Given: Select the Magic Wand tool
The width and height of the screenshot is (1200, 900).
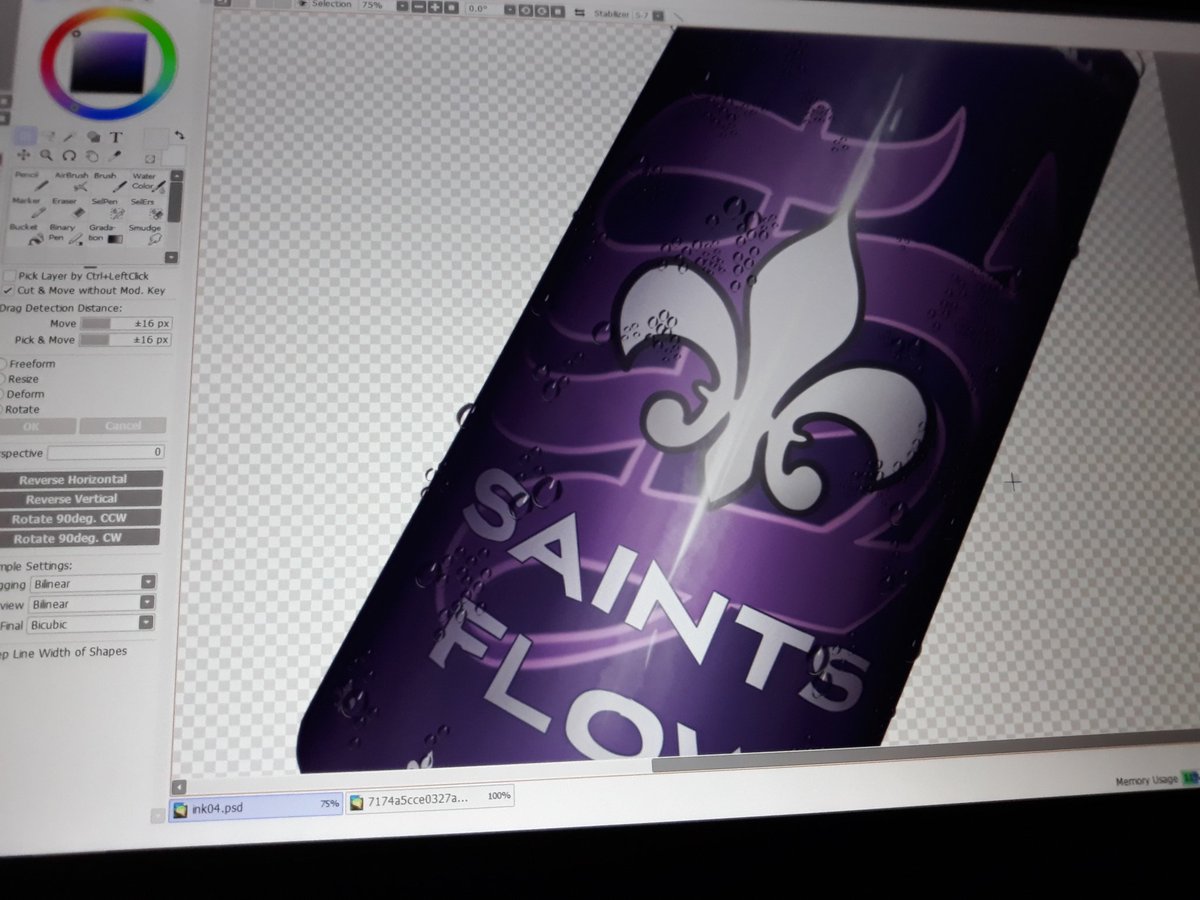Looking at the screenshot, I should click(x=70, y=136).
